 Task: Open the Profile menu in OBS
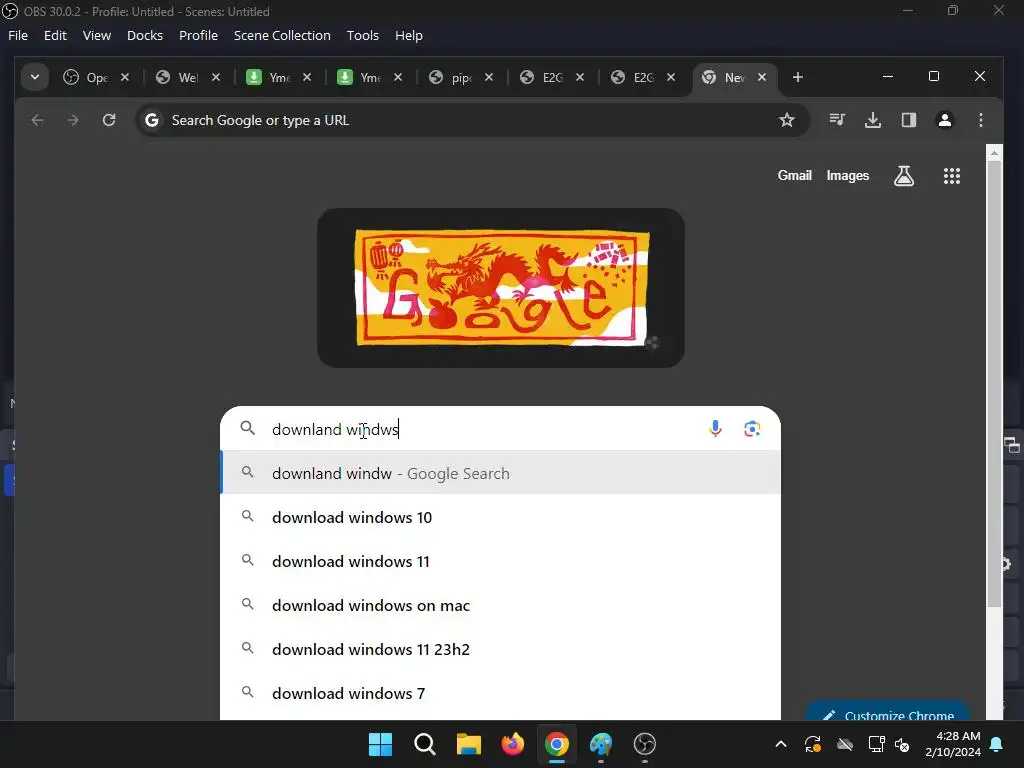(199, 35)
